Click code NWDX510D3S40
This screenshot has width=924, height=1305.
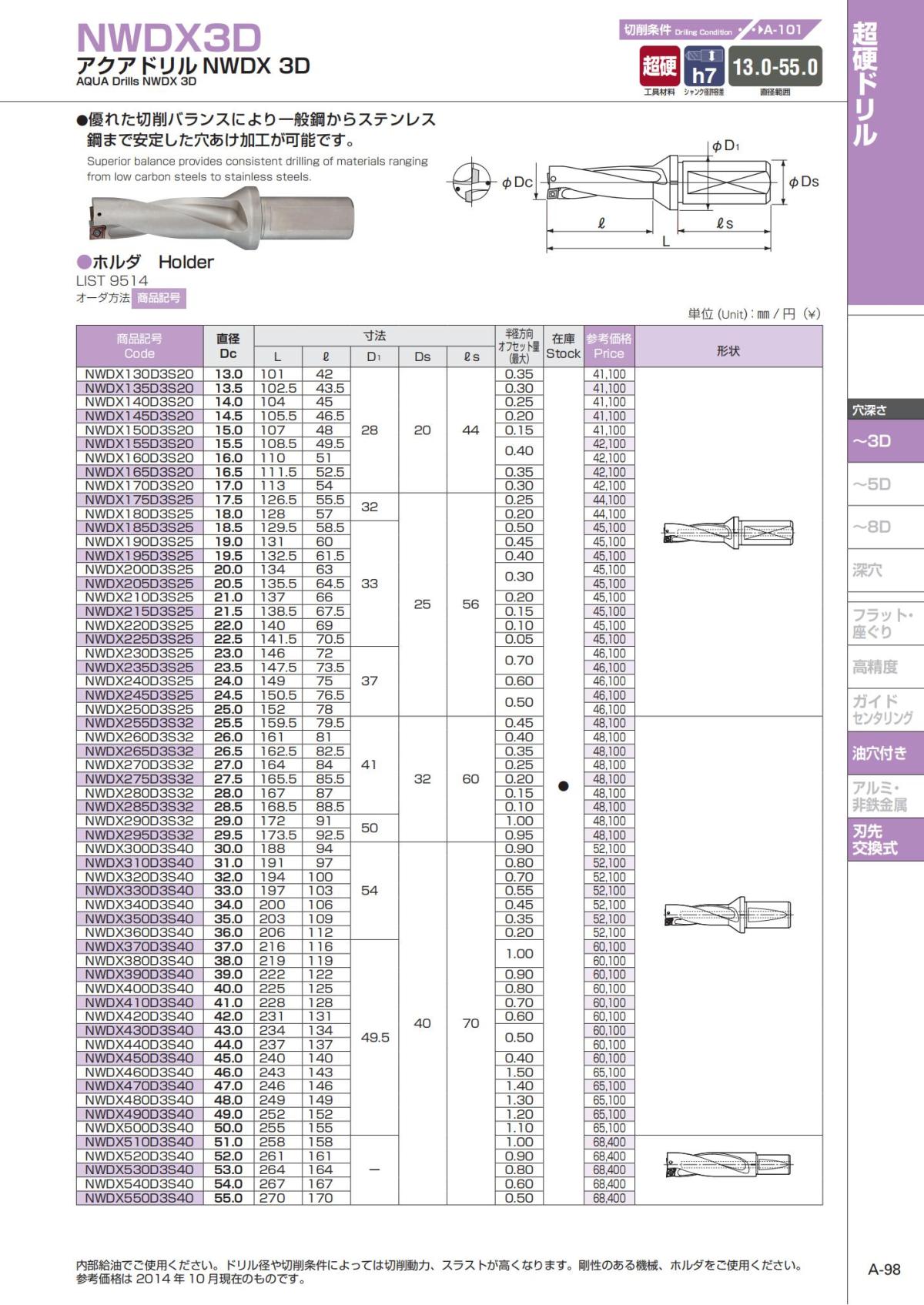click(x=139, y=1142)
